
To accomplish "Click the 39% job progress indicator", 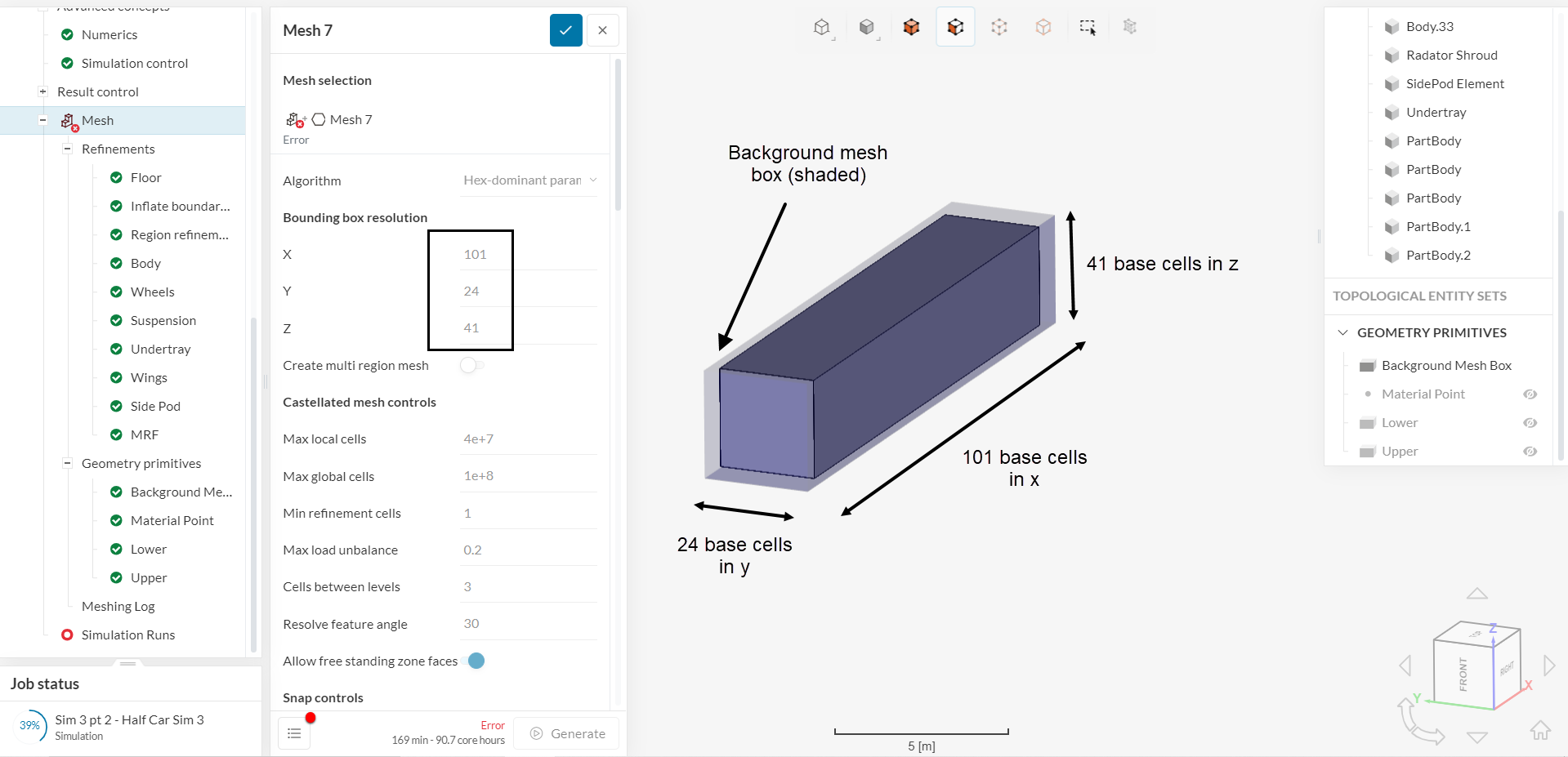I will (29, 725).
